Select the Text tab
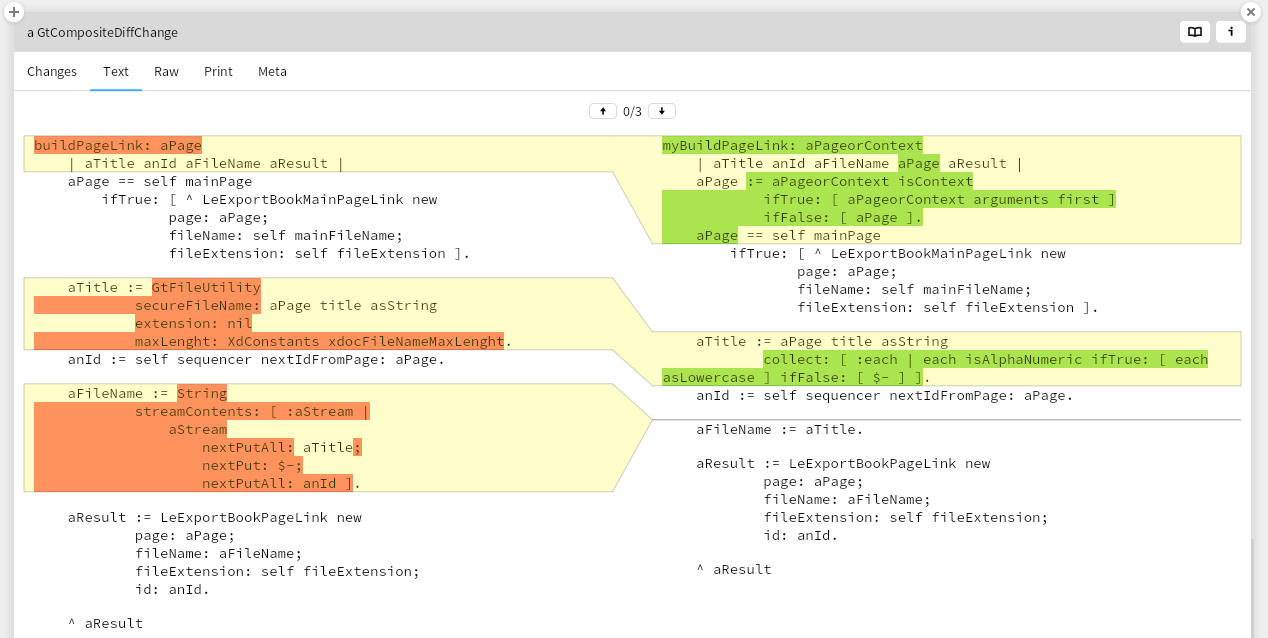This screenshot has height=638, width=1268. [116, 71]
